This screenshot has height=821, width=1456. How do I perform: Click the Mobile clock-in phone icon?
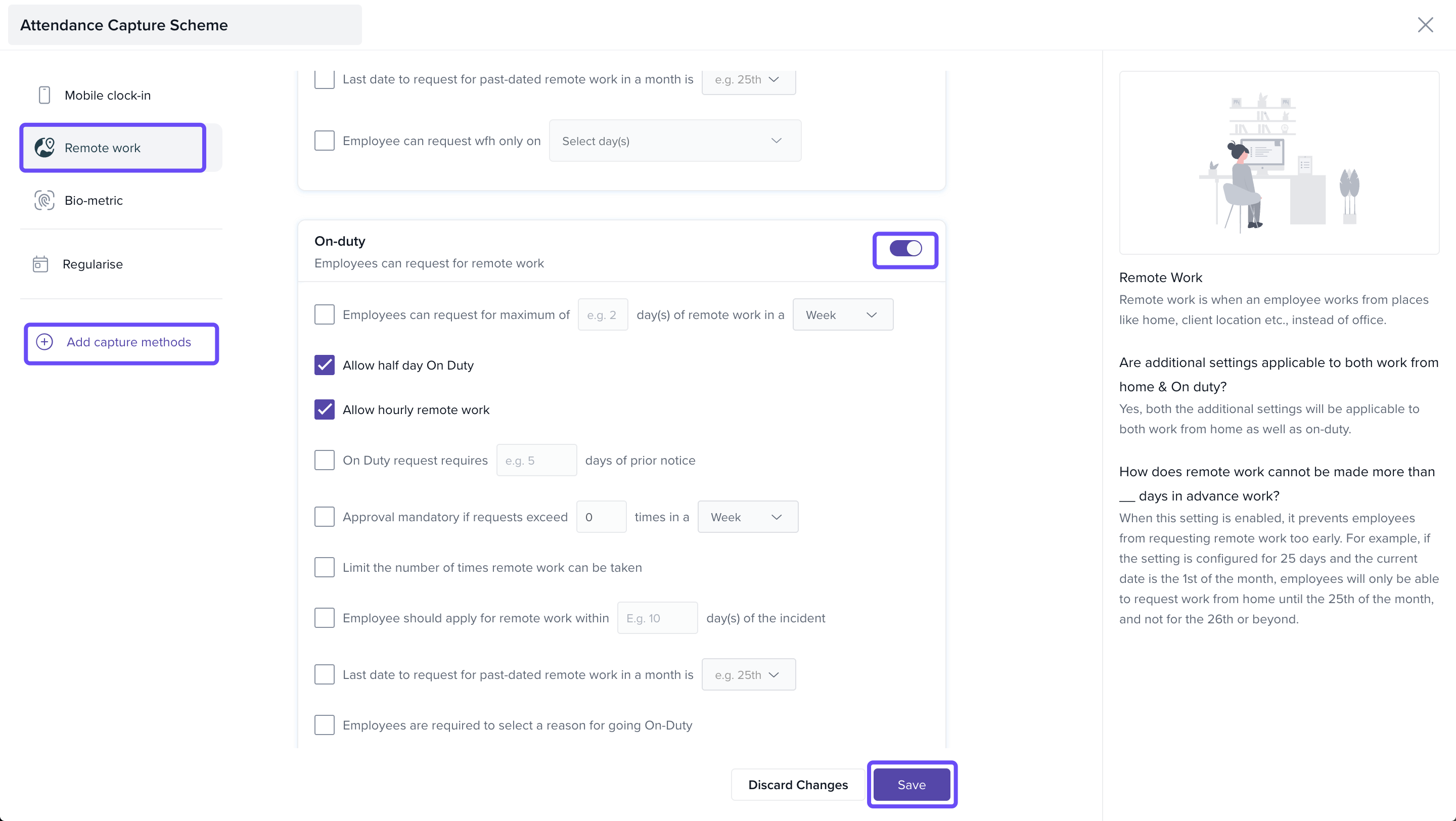coord(44,95)
